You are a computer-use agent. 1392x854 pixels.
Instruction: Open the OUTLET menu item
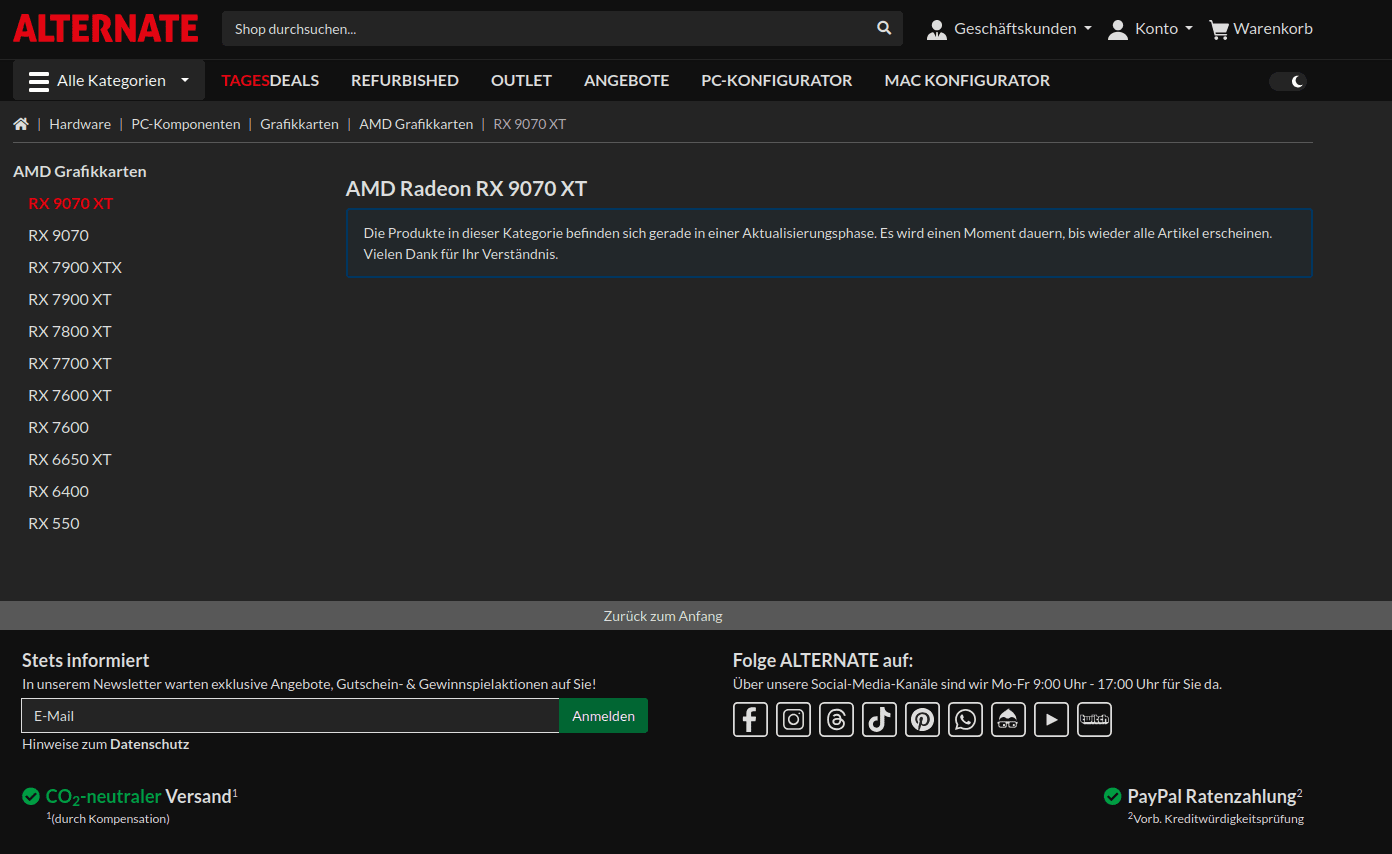pyautogui.click(x=521, y=80)
